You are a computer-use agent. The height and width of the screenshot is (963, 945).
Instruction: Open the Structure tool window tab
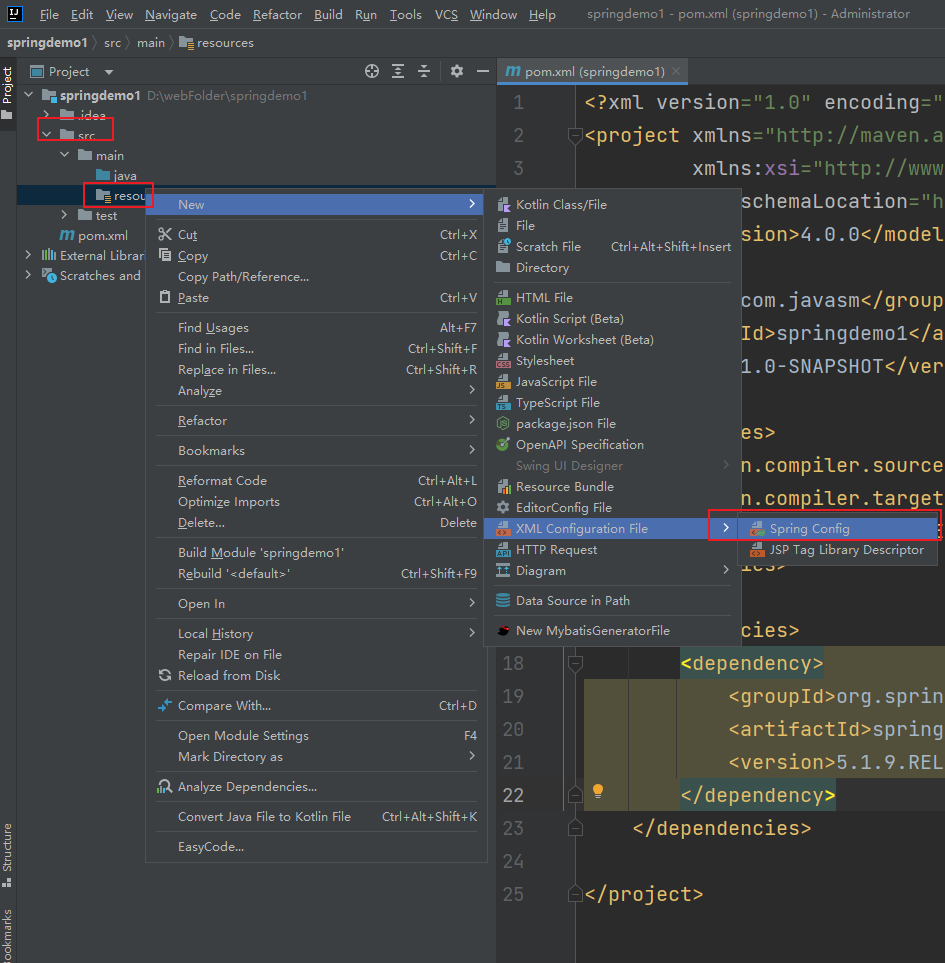coord(7,855)
